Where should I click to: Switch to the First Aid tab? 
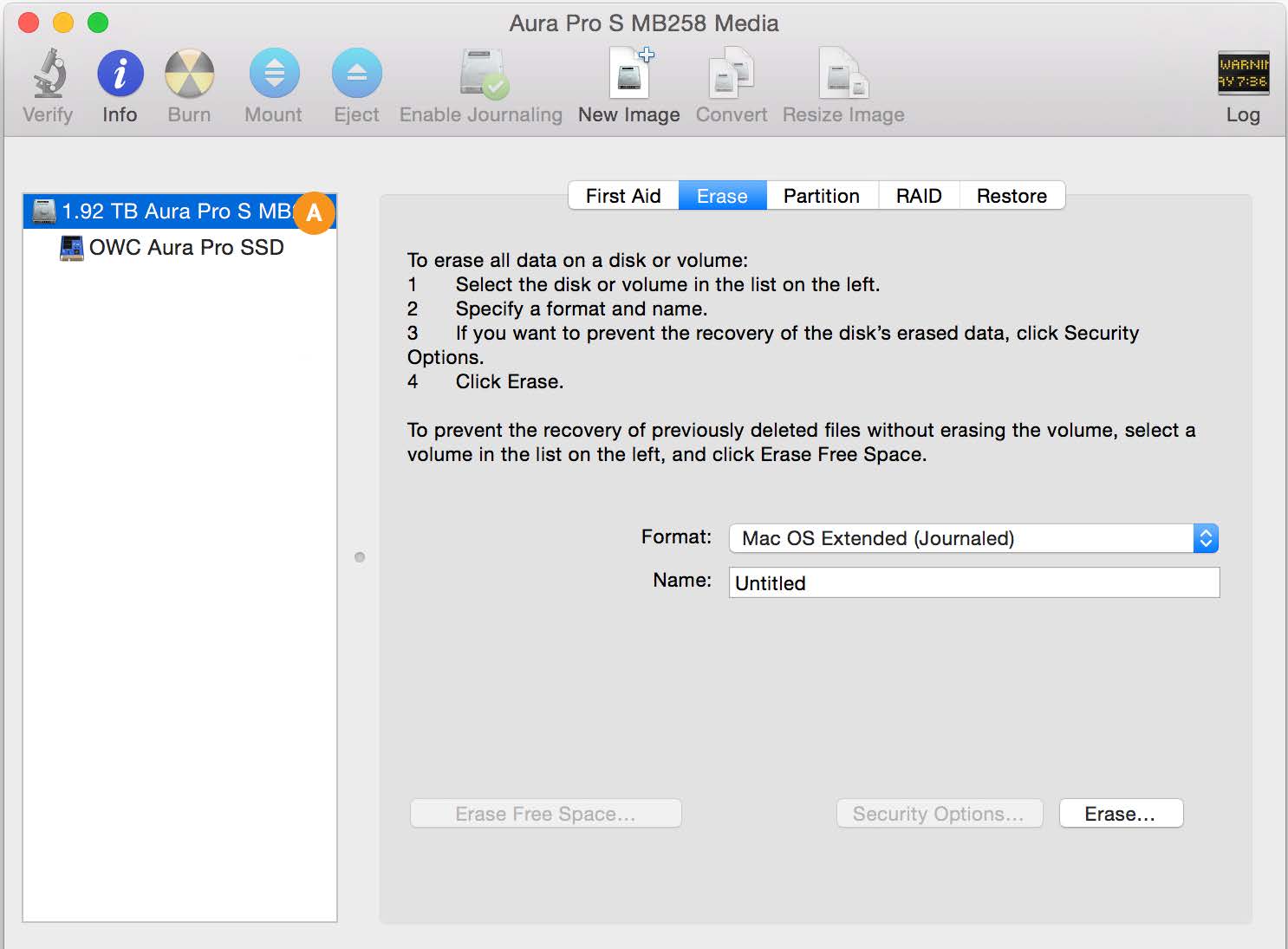tap(622, 195)
